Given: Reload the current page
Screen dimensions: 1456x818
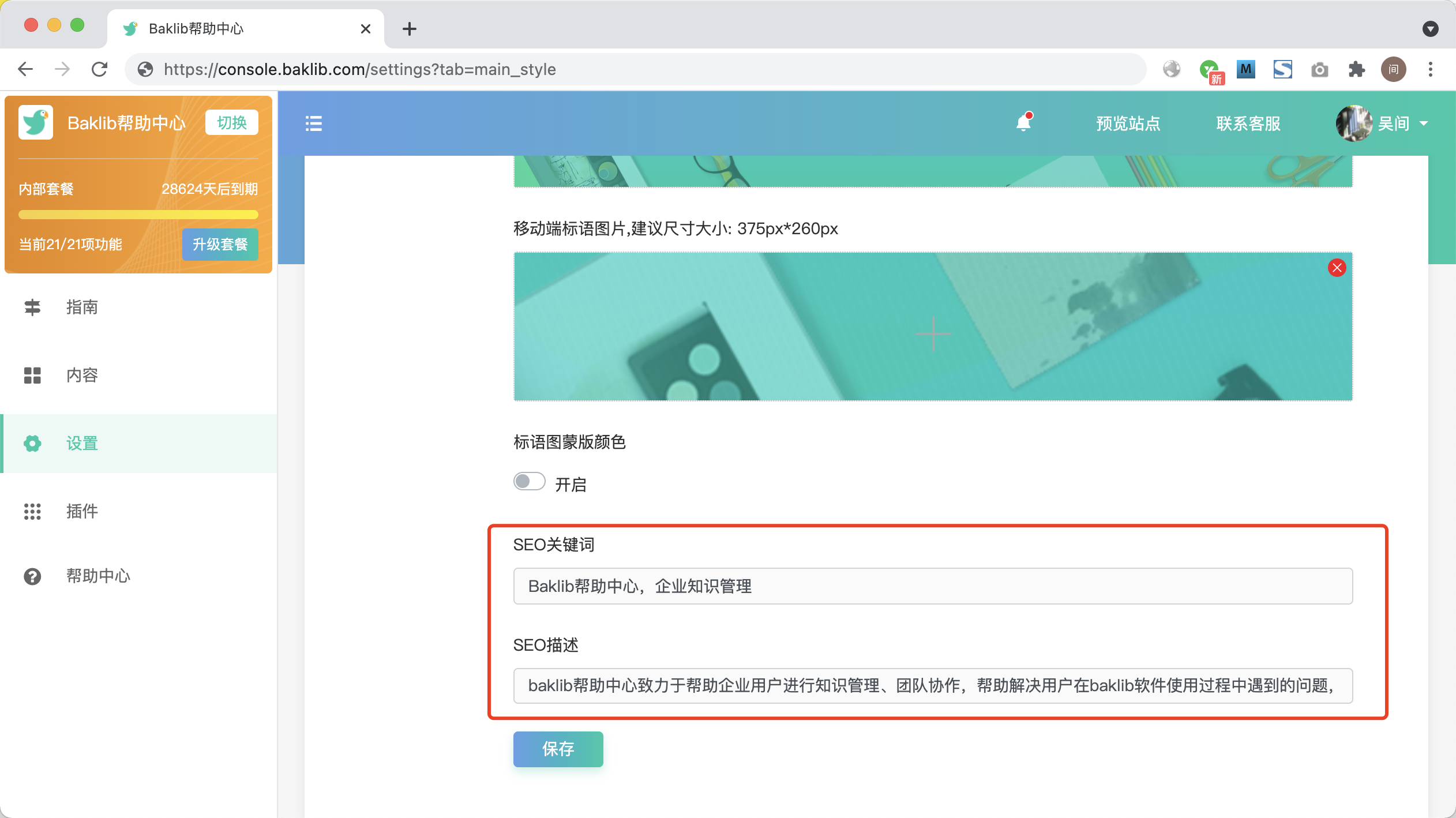Looking at the screenshot, I should [100, 69].
